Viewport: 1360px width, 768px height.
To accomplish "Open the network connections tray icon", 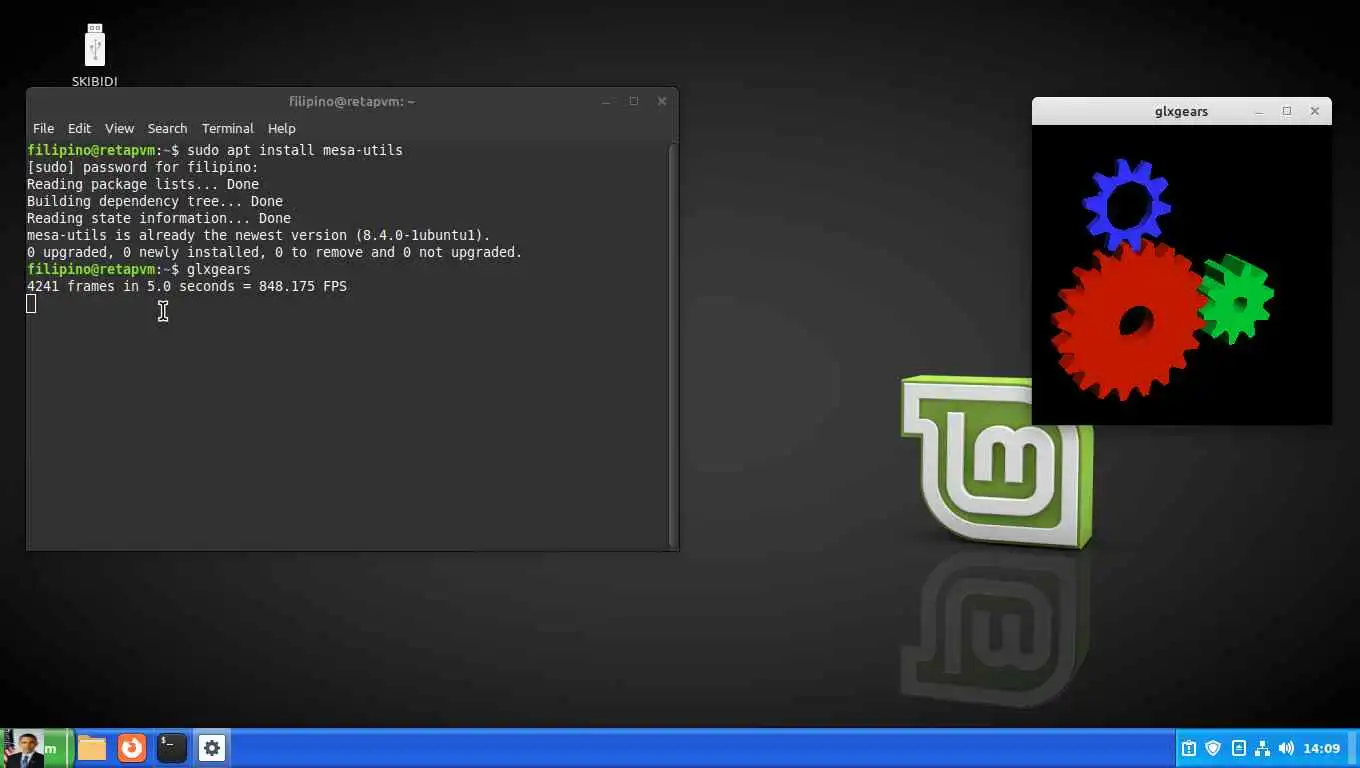I will 1262,748.
